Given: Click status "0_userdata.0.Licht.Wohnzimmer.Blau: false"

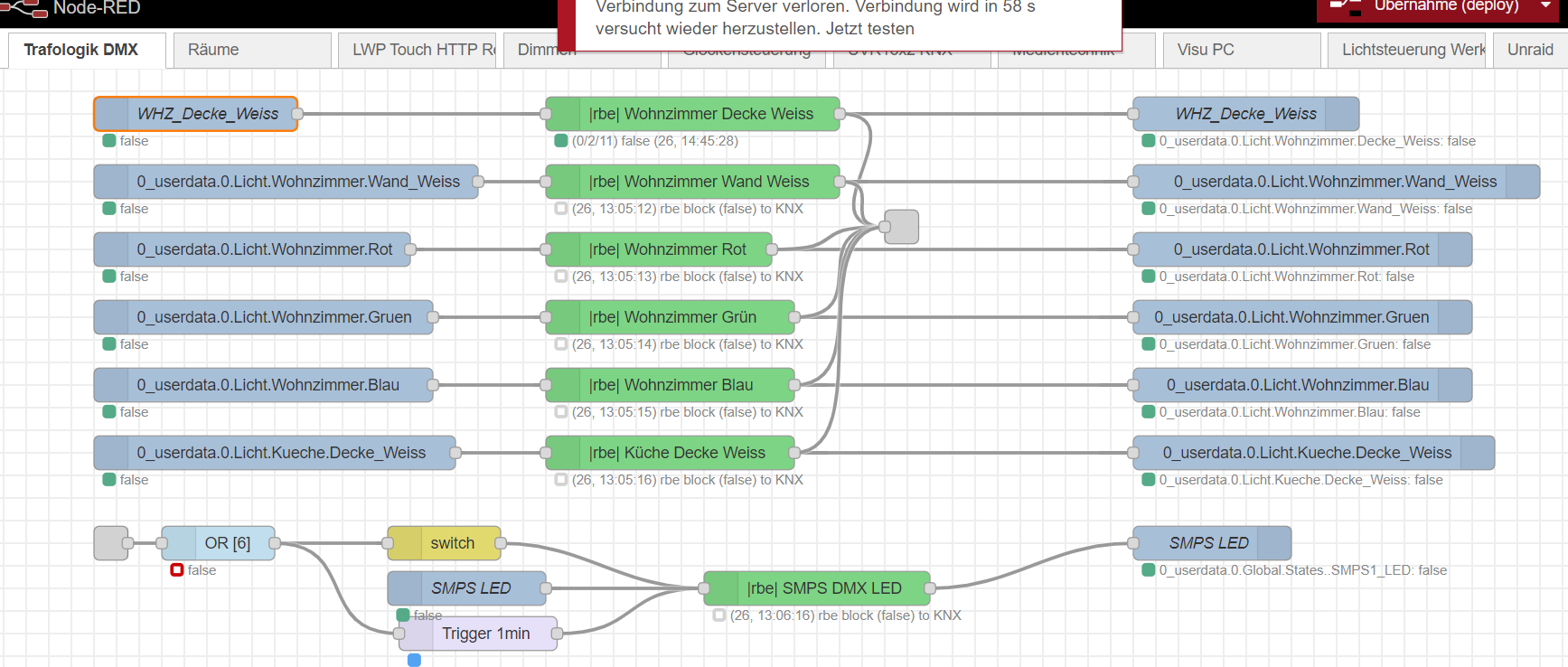Looking at the screenshot, I should [1290, 412].
